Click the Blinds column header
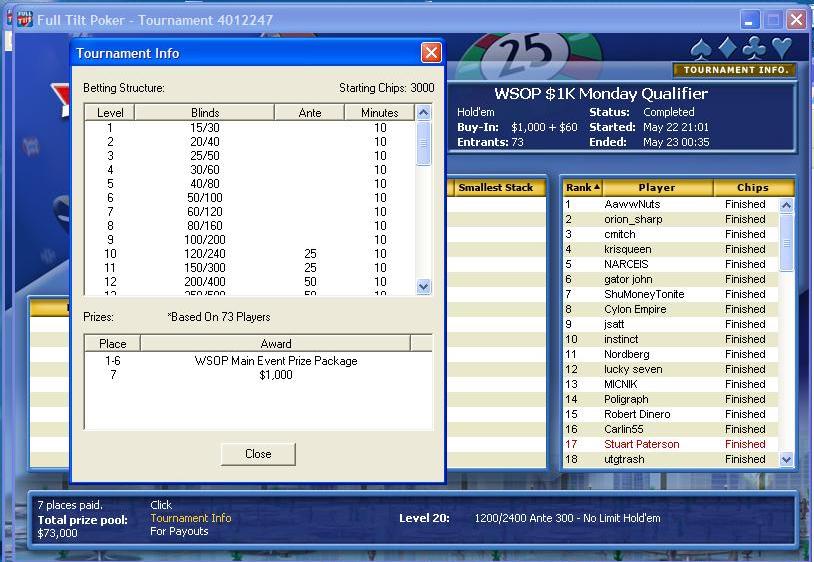This screenshot has height=562, width=814. [x=205, y=113]
